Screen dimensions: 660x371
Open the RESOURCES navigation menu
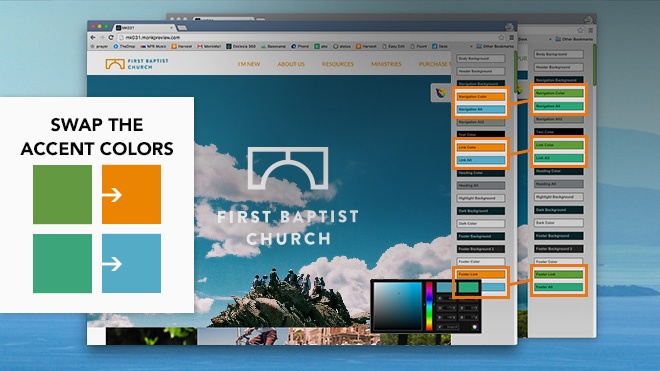(338, 64)
